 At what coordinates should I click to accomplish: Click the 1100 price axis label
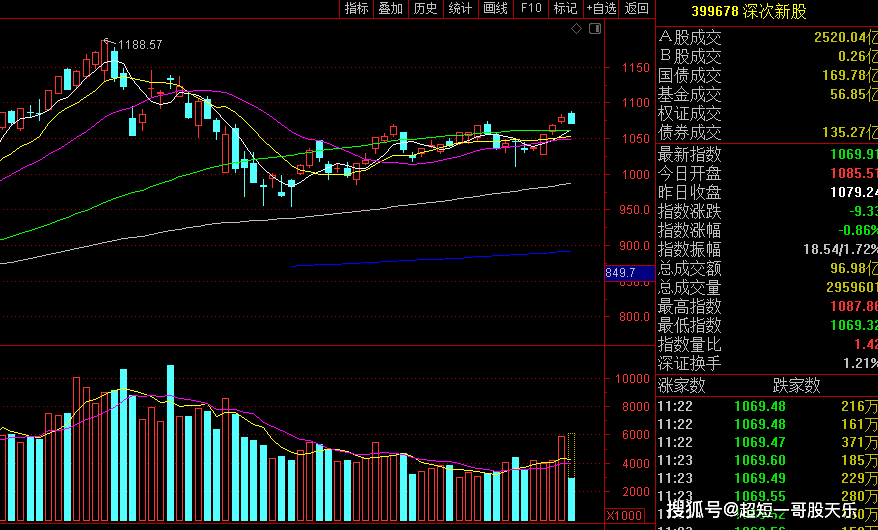click(636, 103)
